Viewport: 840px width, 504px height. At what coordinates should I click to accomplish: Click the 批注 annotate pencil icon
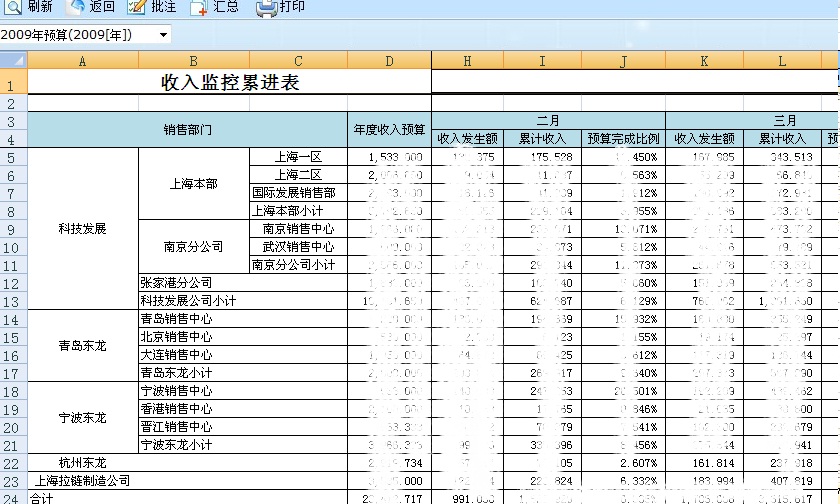[x=137, y=7]
